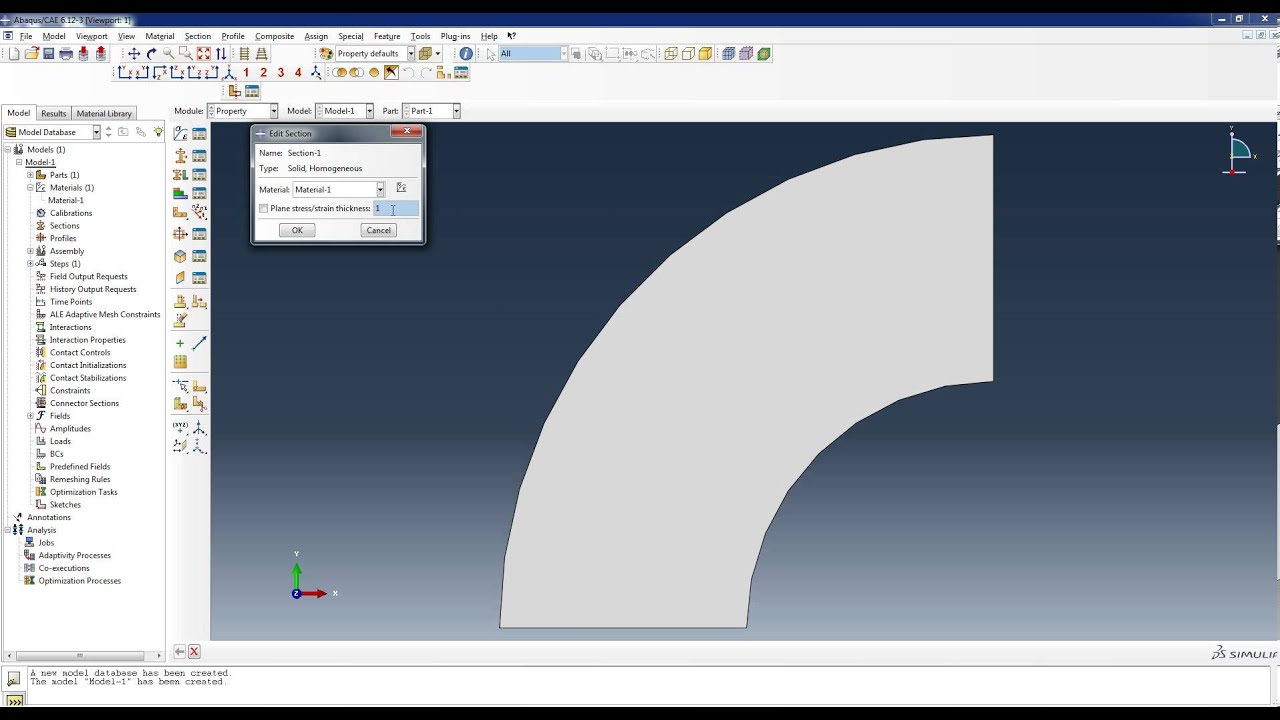Select the Rotate View tool
This screenshot has height=720, width=1280.
pos(151,54)
